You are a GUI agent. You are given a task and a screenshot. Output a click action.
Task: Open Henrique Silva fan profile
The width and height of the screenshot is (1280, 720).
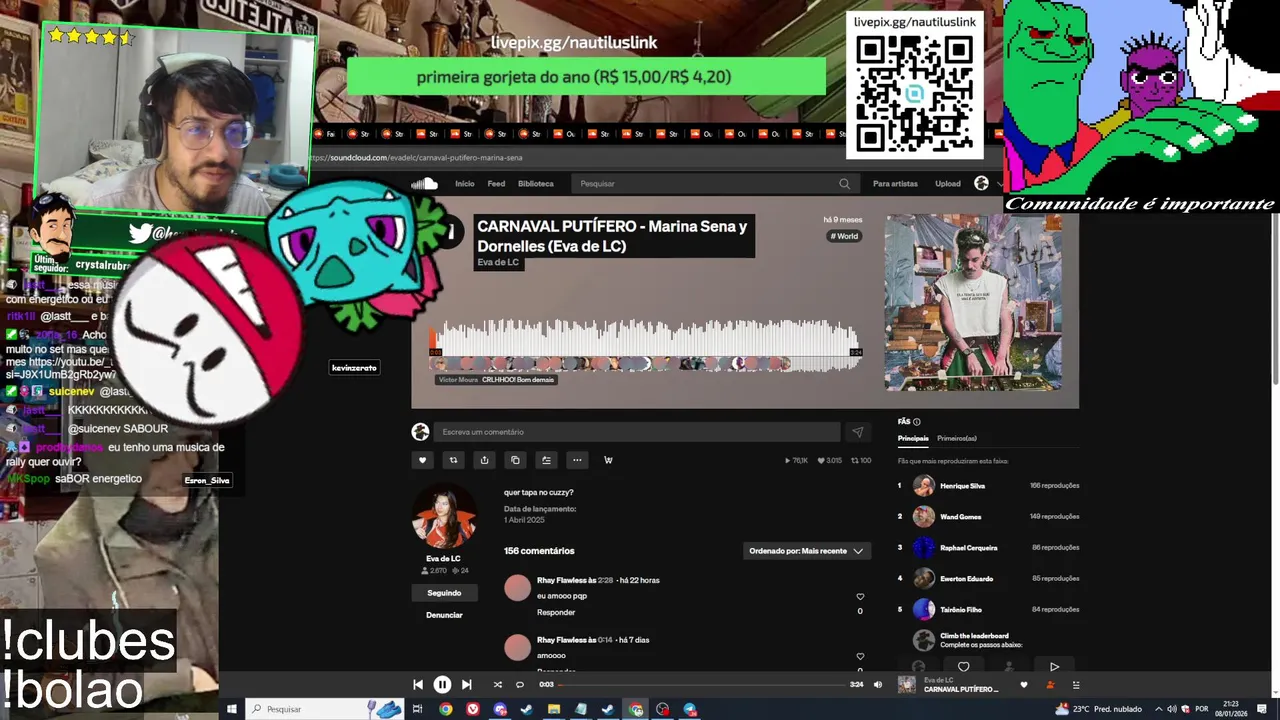point(962,486)
